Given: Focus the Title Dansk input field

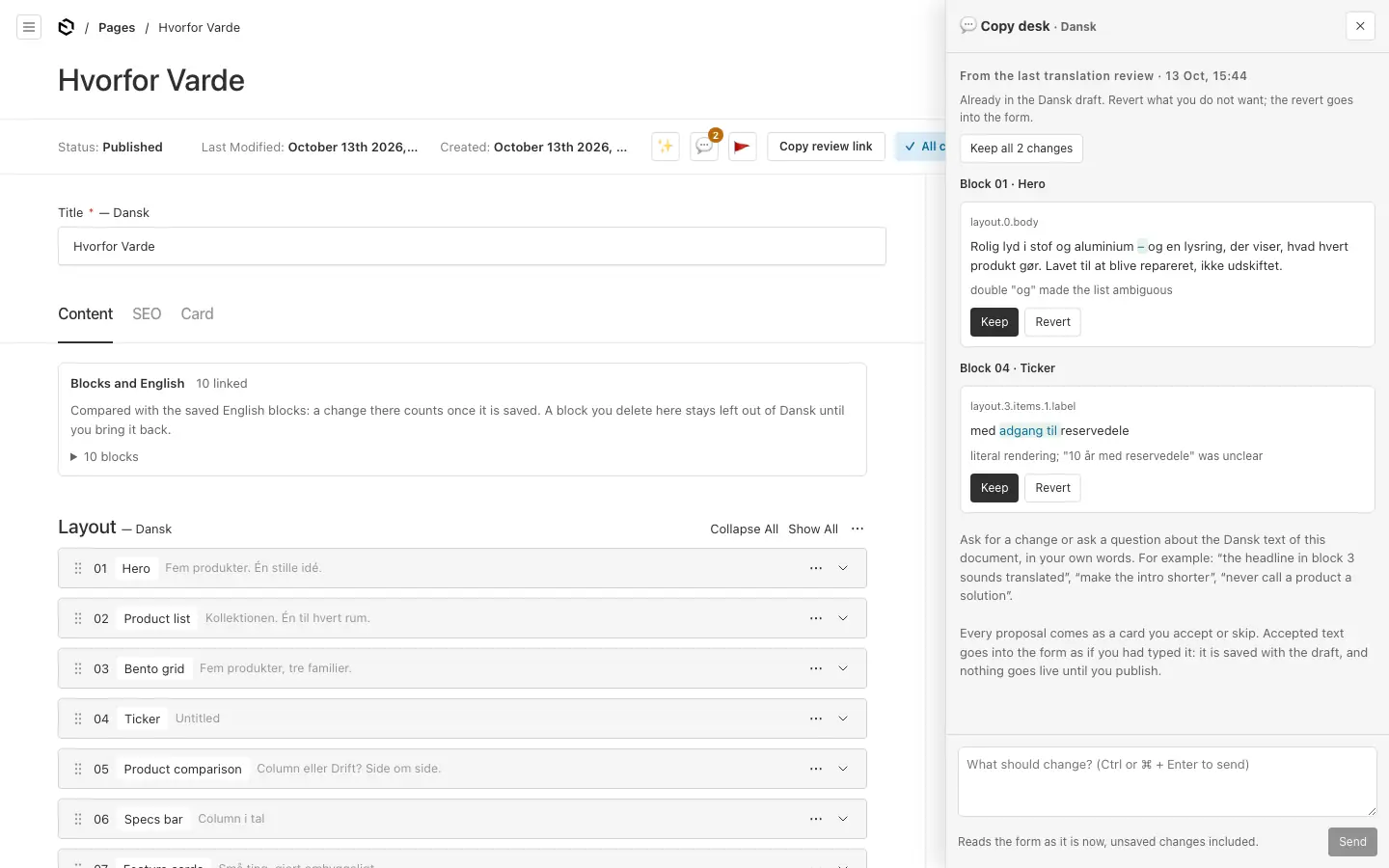Looking at the screenshot, I should pos(472,246).
